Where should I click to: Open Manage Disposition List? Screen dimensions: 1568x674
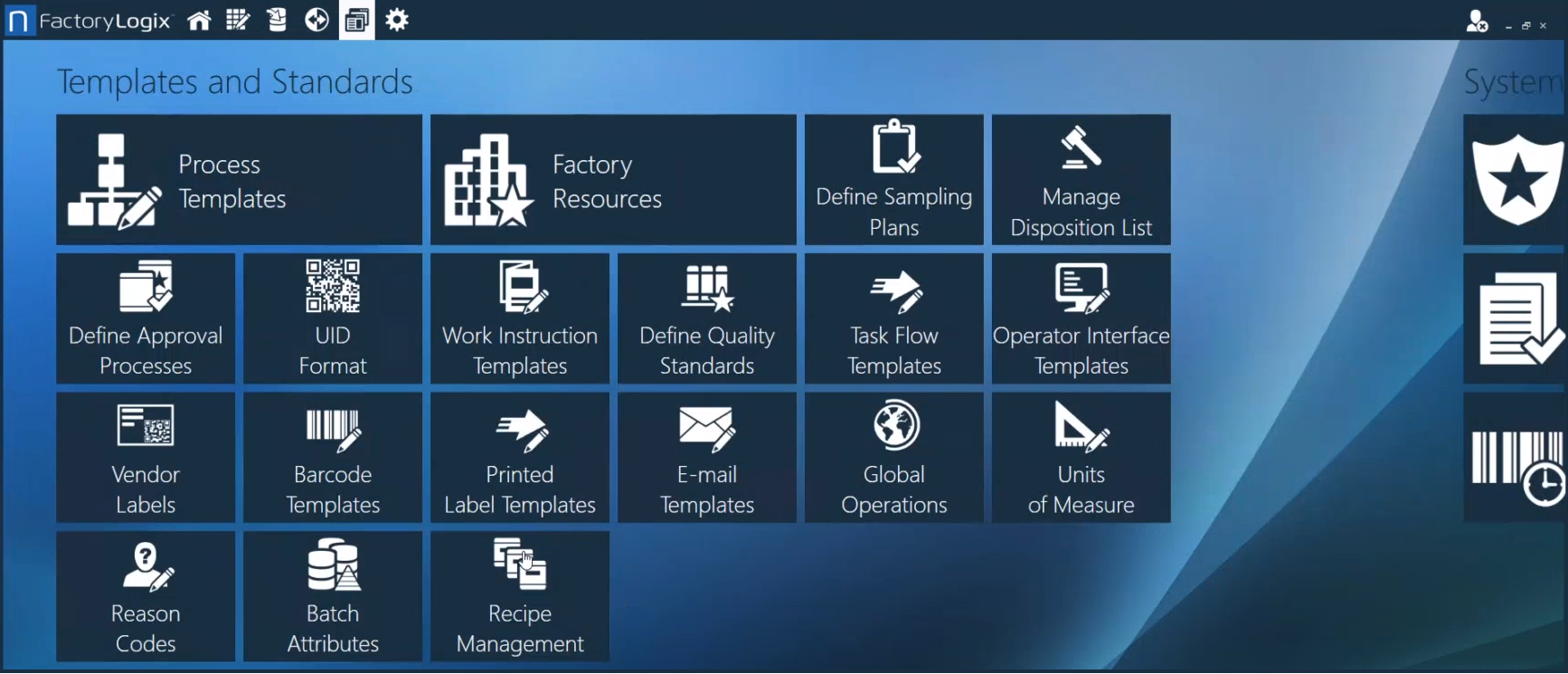pyautogui.click(x=1081, y=180)
